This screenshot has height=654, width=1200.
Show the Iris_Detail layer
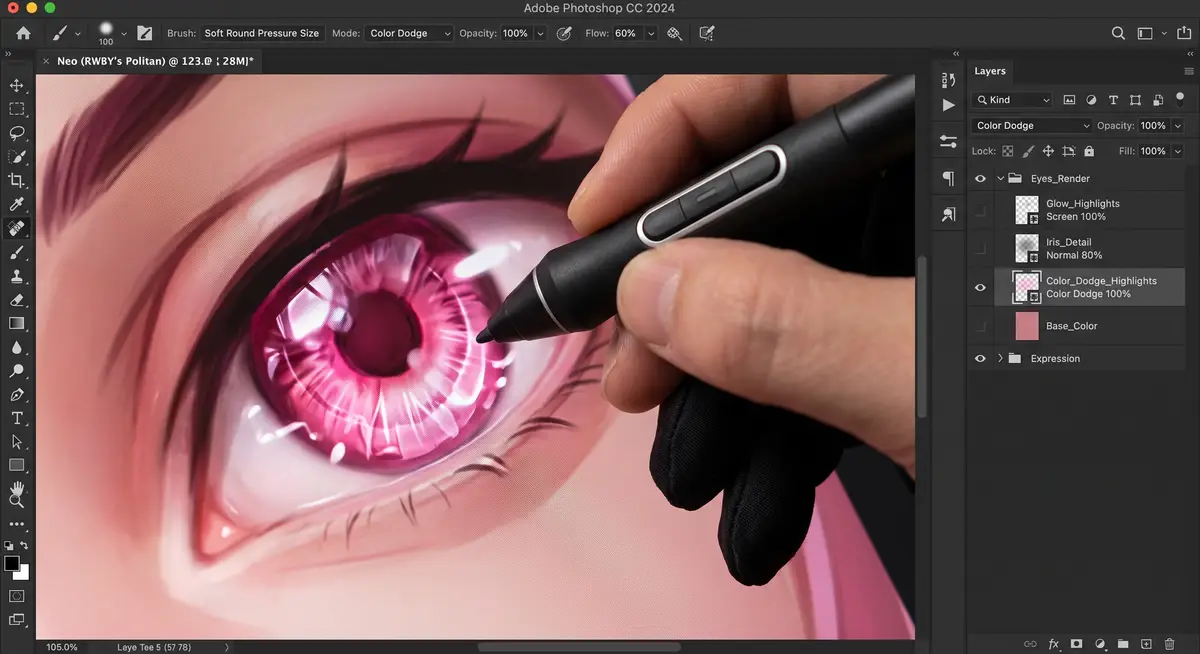[980, 248]
